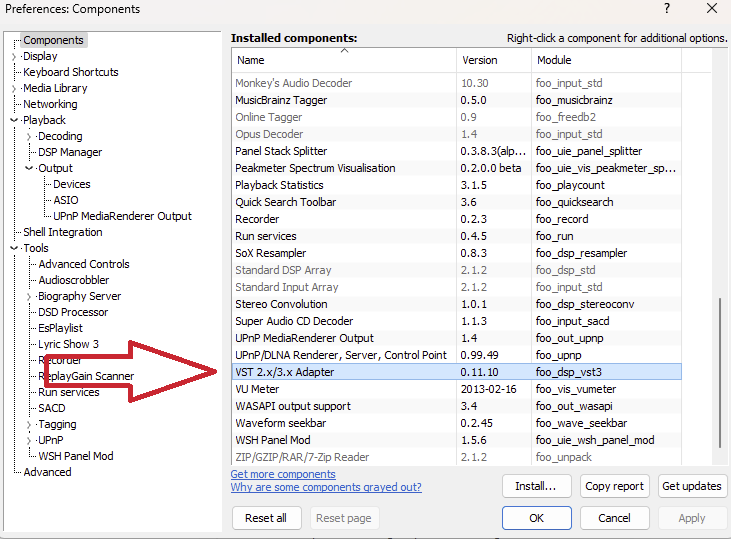Select Components in the preferences tree
This screenshot has height=539, width=731.
click(x=54, y=41)
